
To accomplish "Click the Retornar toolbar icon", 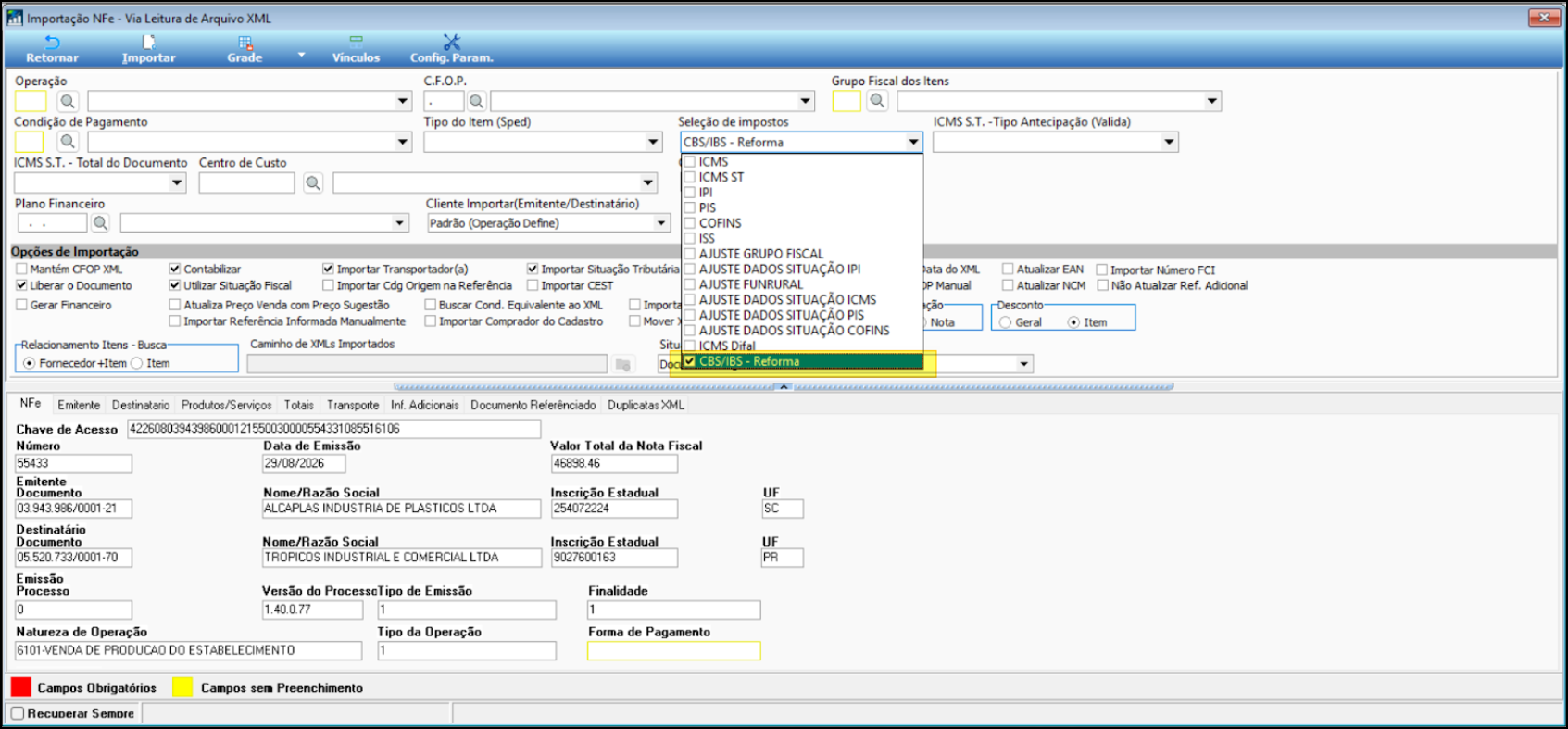I will coord(52,43).
